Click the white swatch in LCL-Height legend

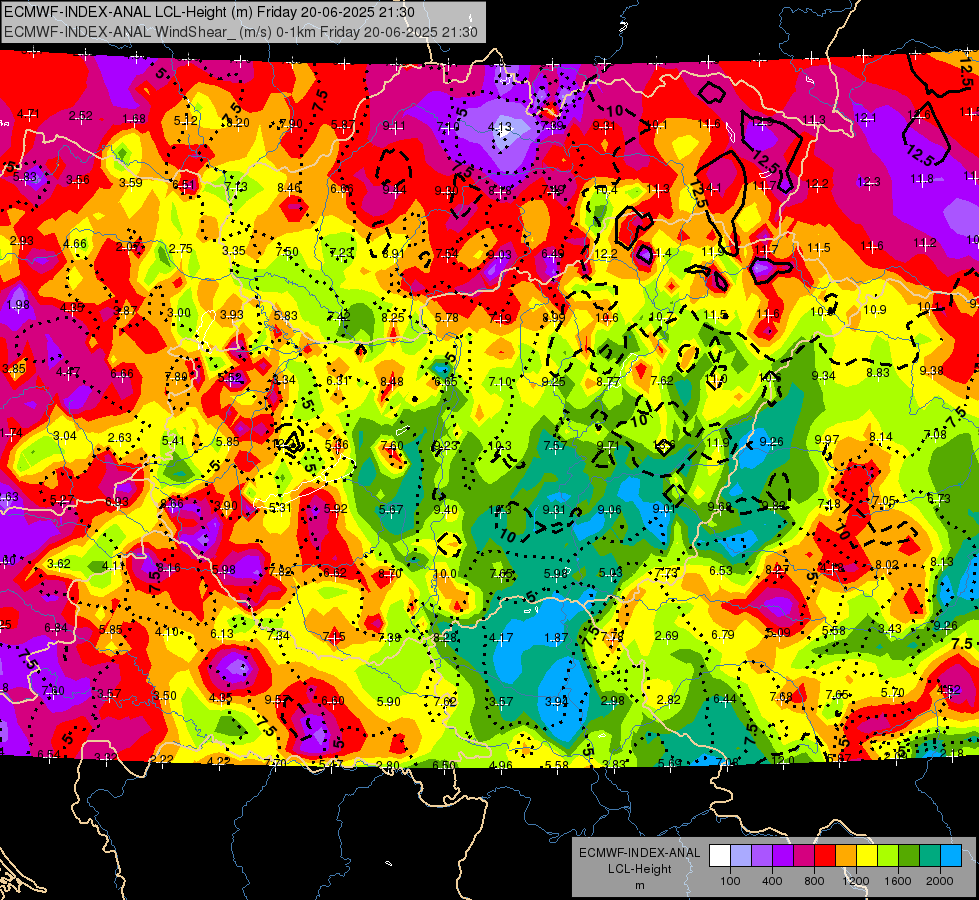720,856
